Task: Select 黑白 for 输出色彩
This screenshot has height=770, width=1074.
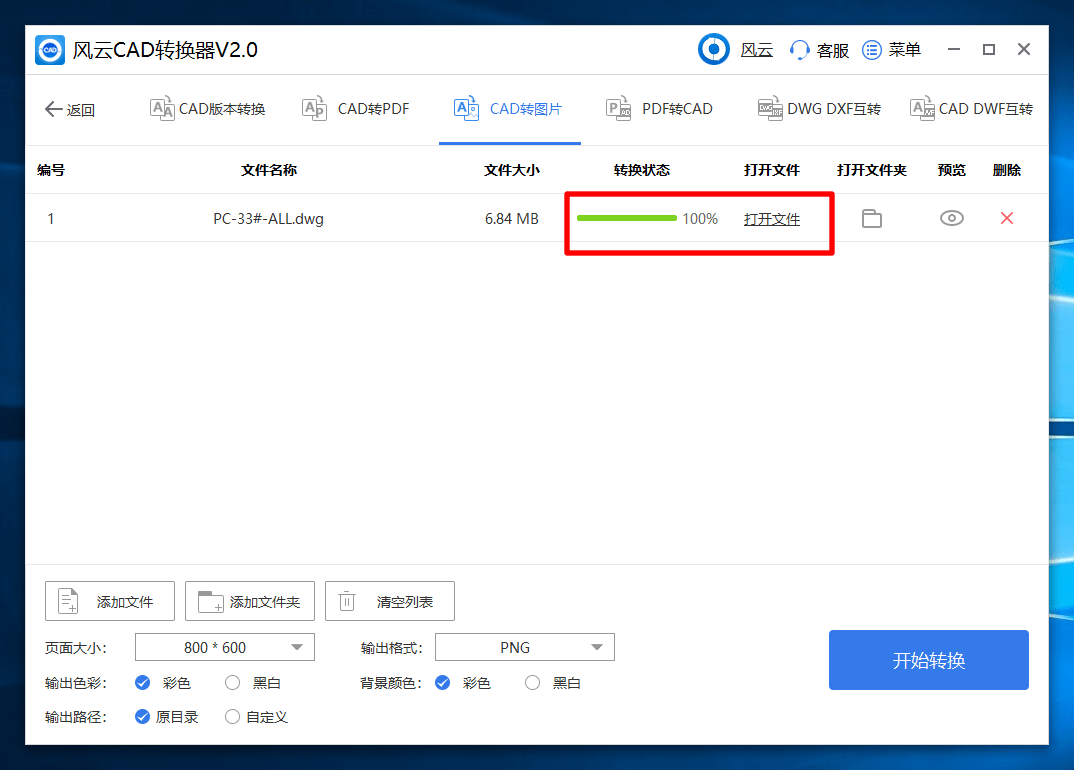Action: coord(232,683)
